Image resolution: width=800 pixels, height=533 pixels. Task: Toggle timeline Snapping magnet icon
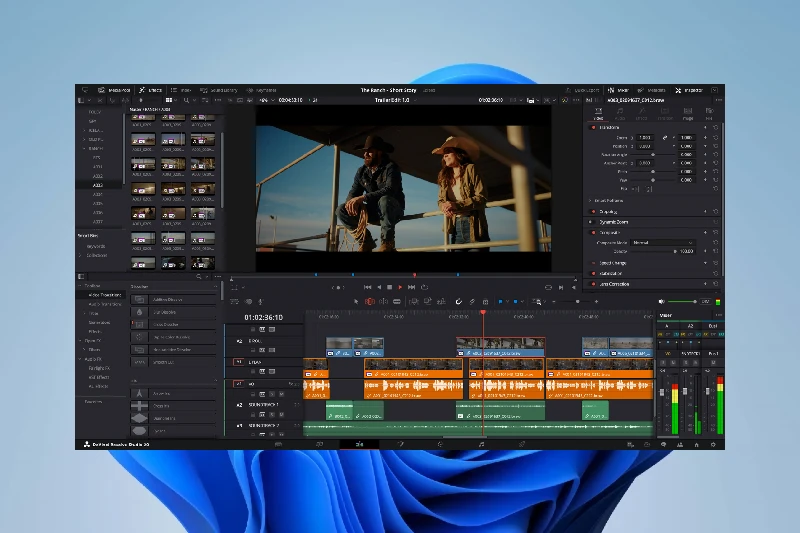pyautogui.click(x=459, y=301)
